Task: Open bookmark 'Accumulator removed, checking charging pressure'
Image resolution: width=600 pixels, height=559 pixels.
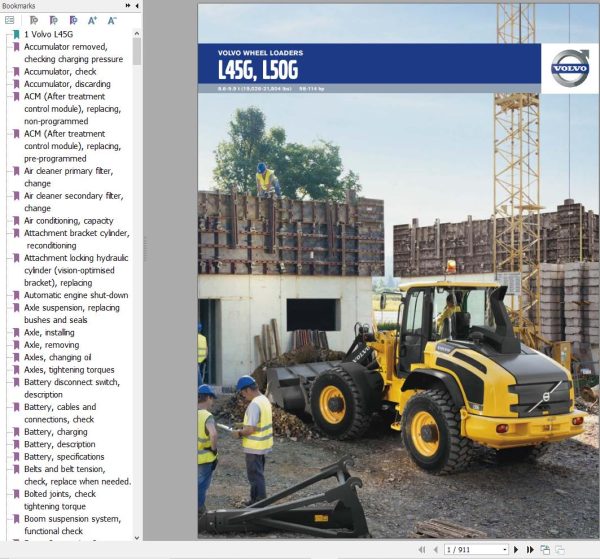Action: (73, 53)
